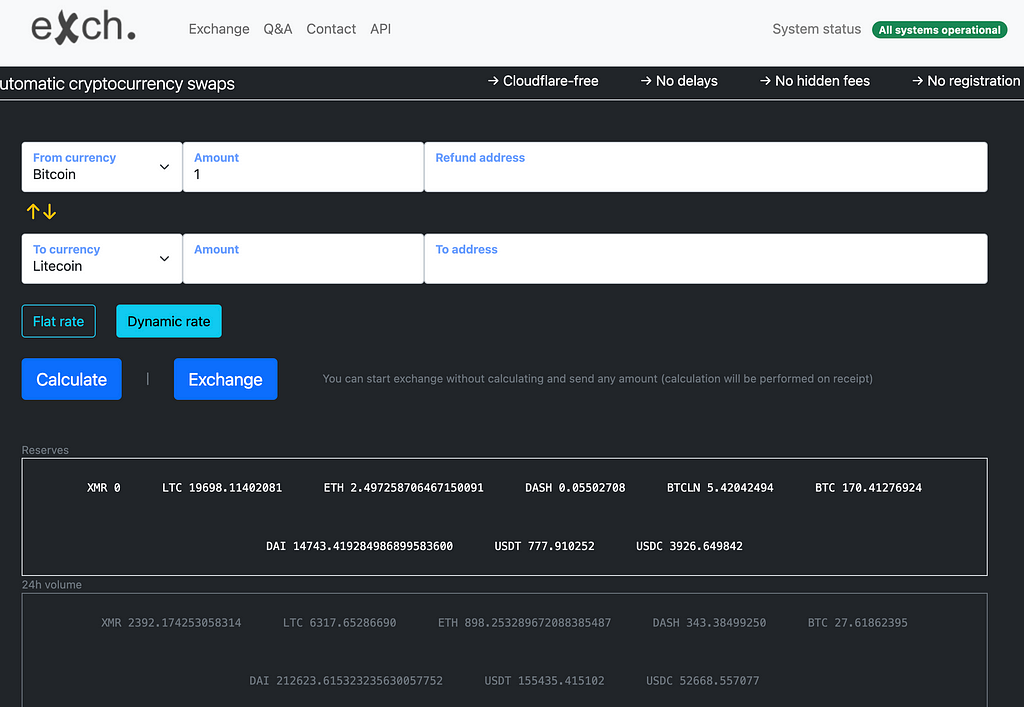The width and height of the screenshot is (1024, 707).
Task: Click the BTC 27.61862395 volume entry
Action: click(857, 623)
